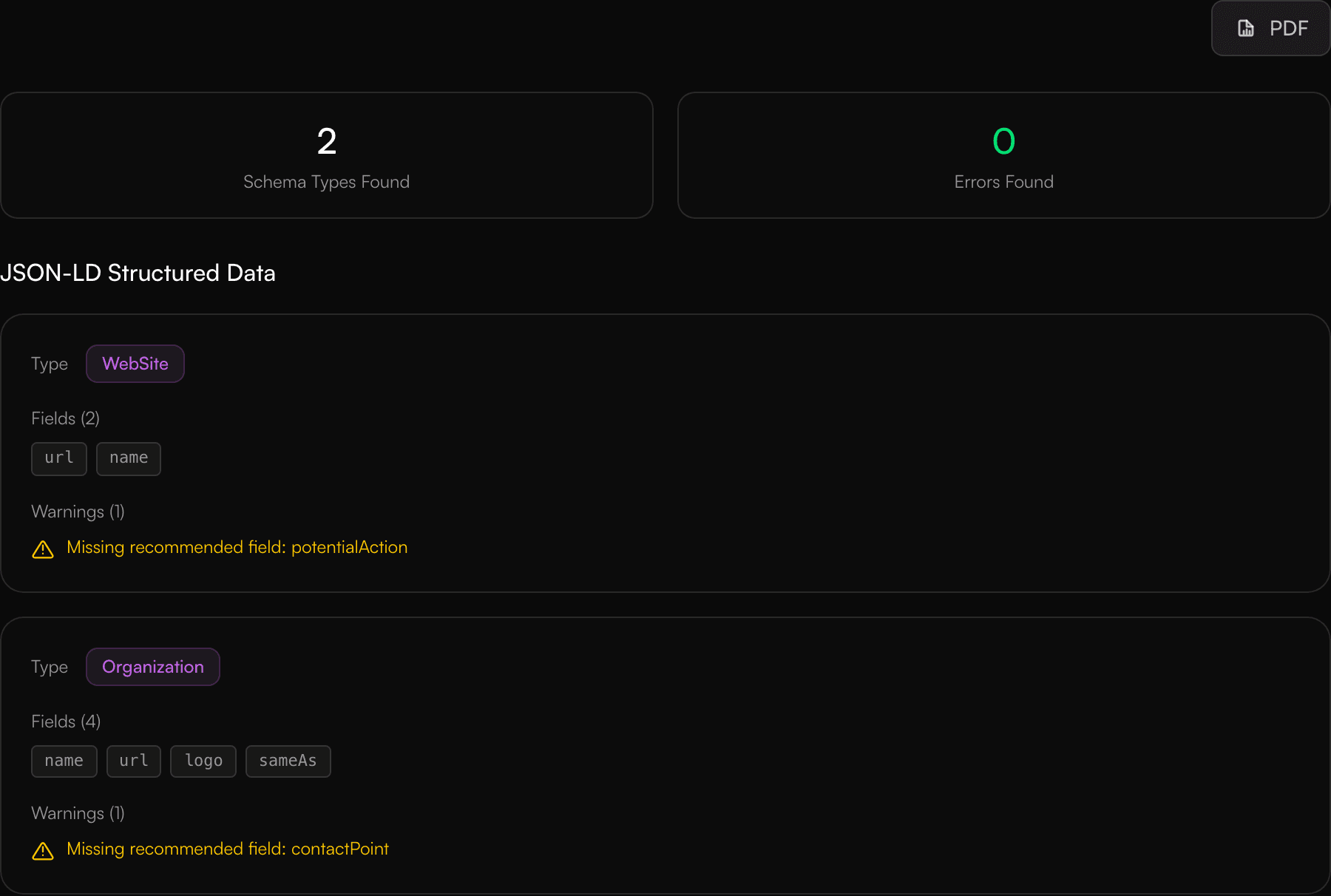Click the JSON-LD Structured Data heading
The image size is (1331, 896).
click(138, 273)
